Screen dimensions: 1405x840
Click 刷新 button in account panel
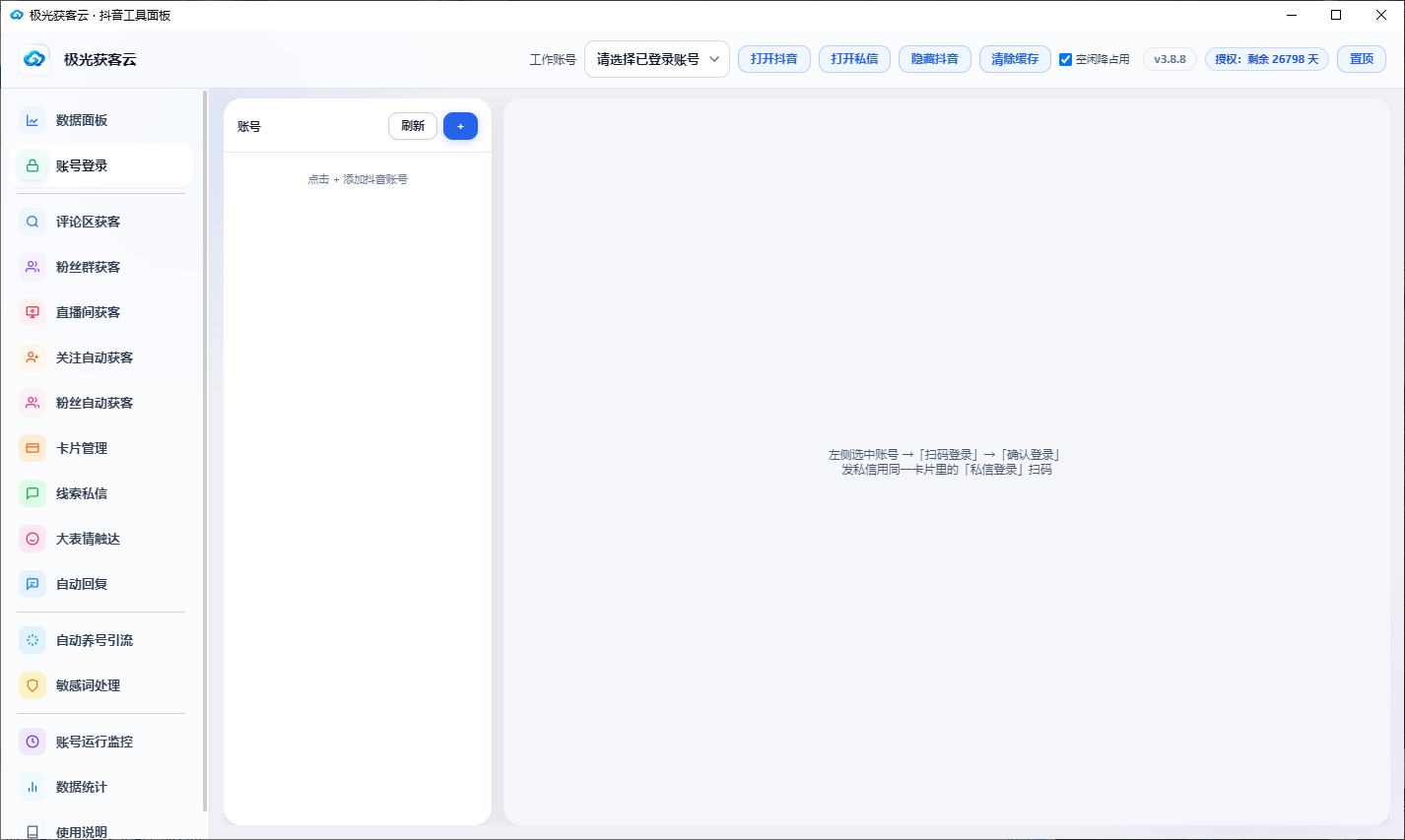[413, 126]
